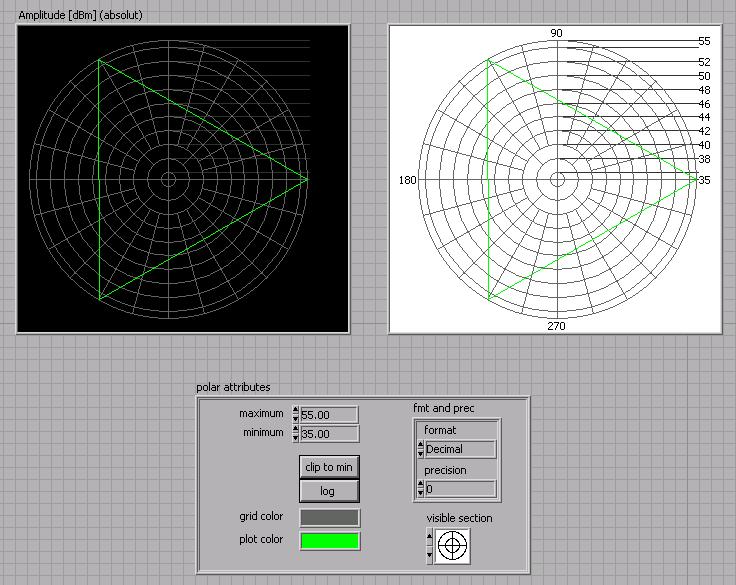Increase the precision value with up arrow
The image size is (736, 585).
420,485
